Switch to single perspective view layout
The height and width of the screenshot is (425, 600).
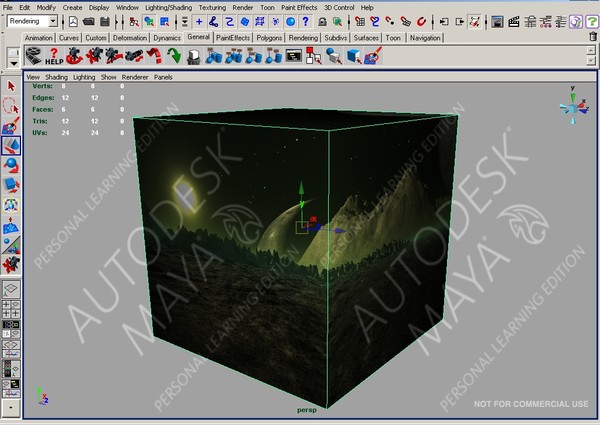click(x=11, y=289)
